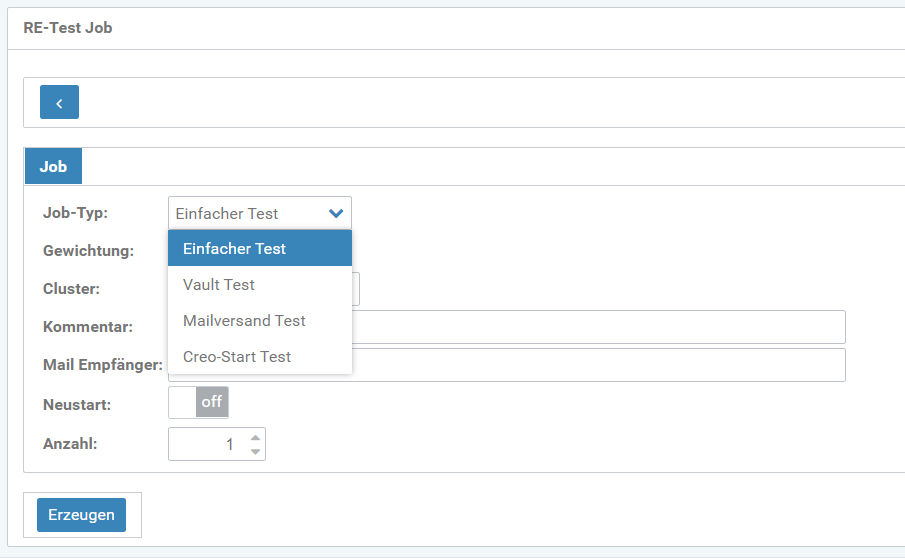
Task: Focus the Kommentar text field
Action: tap(600, 327)
